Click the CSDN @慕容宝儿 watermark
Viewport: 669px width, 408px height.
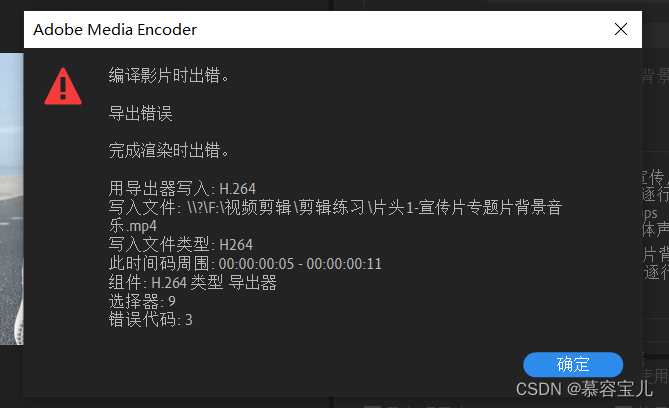pyautogui.click(x=584, y=389)
